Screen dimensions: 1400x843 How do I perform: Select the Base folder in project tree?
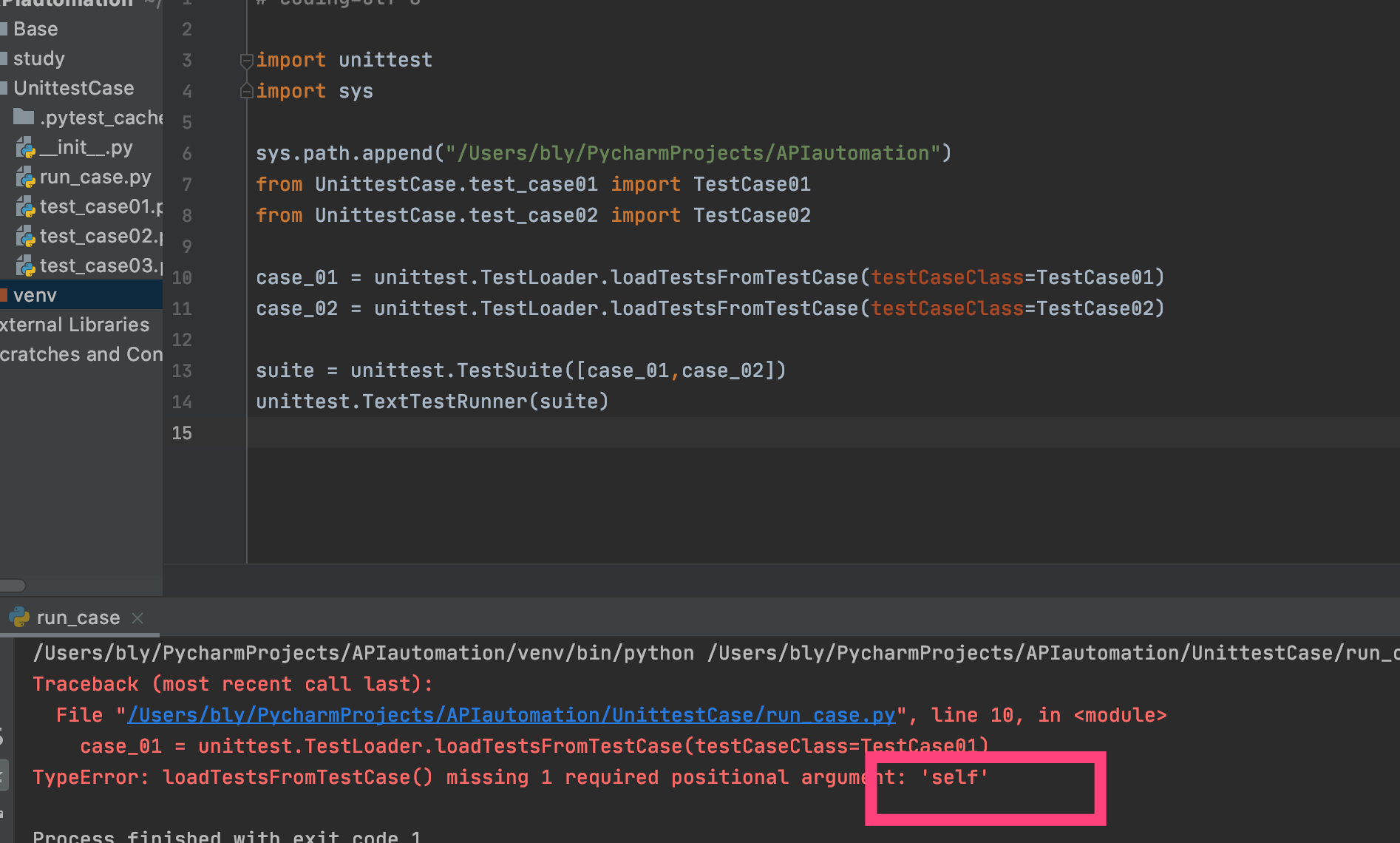click(35, 29)
